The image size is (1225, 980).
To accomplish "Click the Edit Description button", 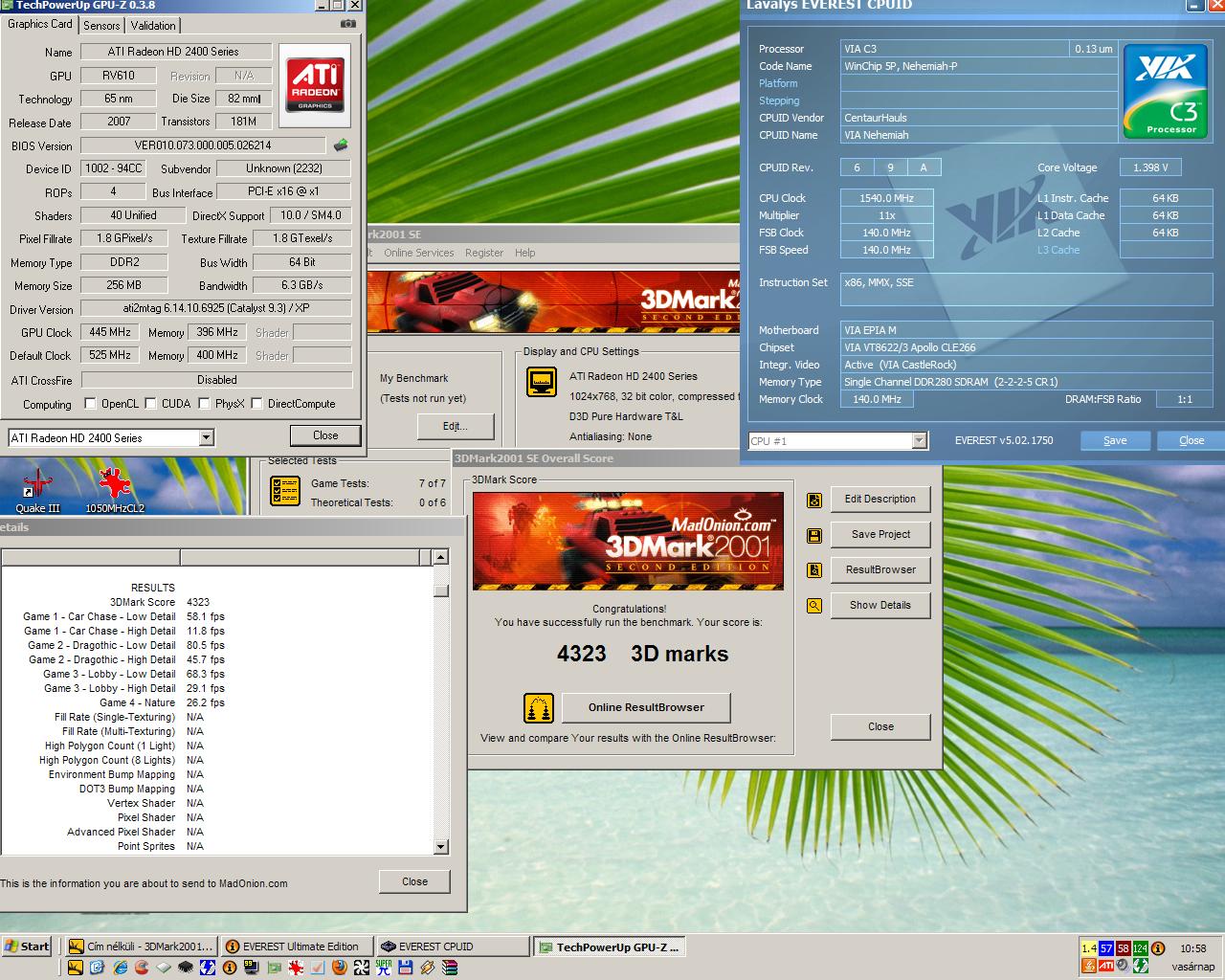I will click(880, 500).
